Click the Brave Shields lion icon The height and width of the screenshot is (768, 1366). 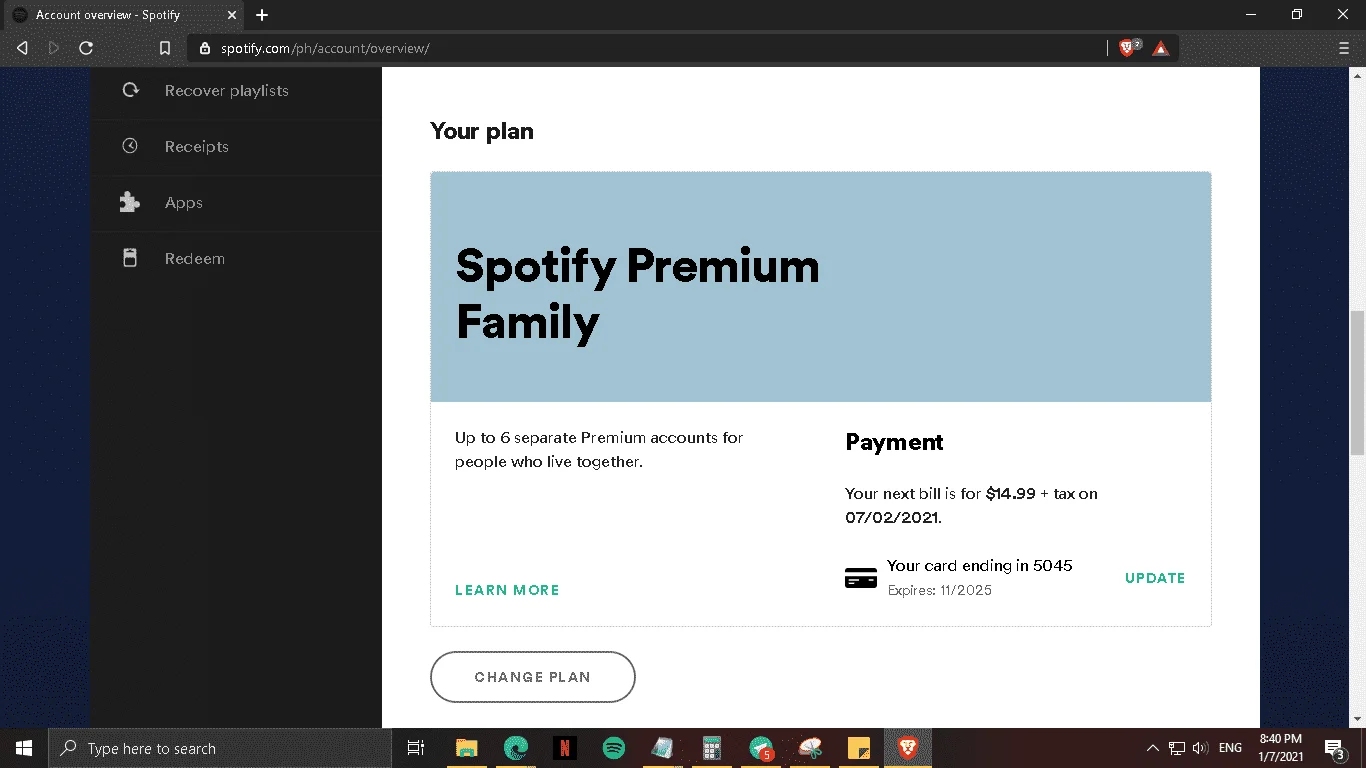pyautogui.click(x=1128, y=48)
